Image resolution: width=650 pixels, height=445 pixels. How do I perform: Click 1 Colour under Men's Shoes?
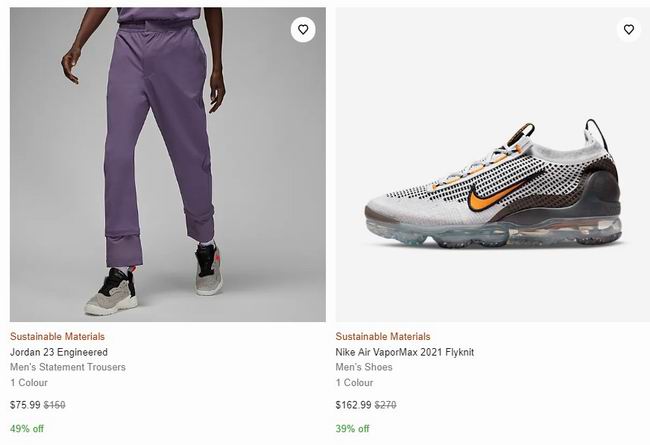[355, 383]
